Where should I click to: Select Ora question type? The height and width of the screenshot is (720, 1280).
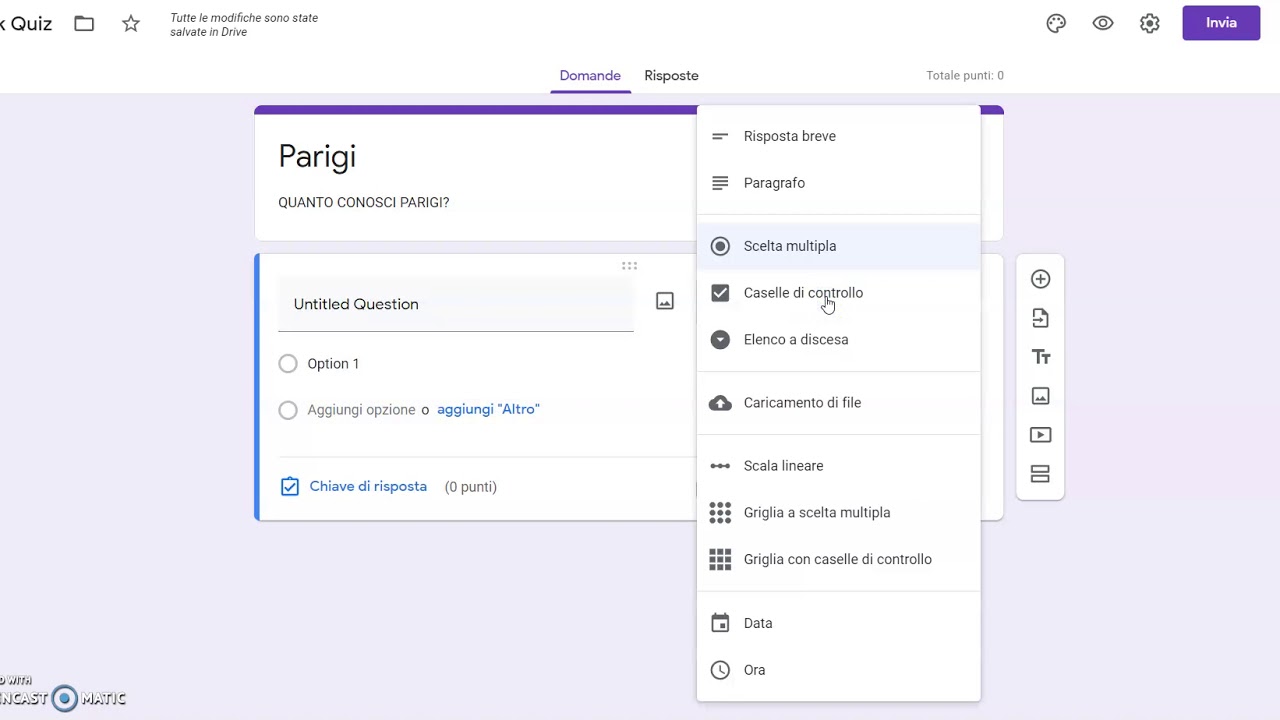click(838, 670)
